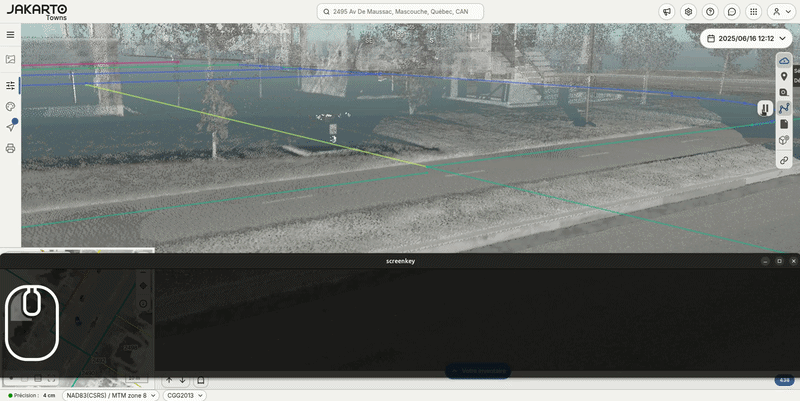Click the Jakarto Towns logo
Image resolution: width=800 pixels, height=401 pixels.
[x=37, y=12]
